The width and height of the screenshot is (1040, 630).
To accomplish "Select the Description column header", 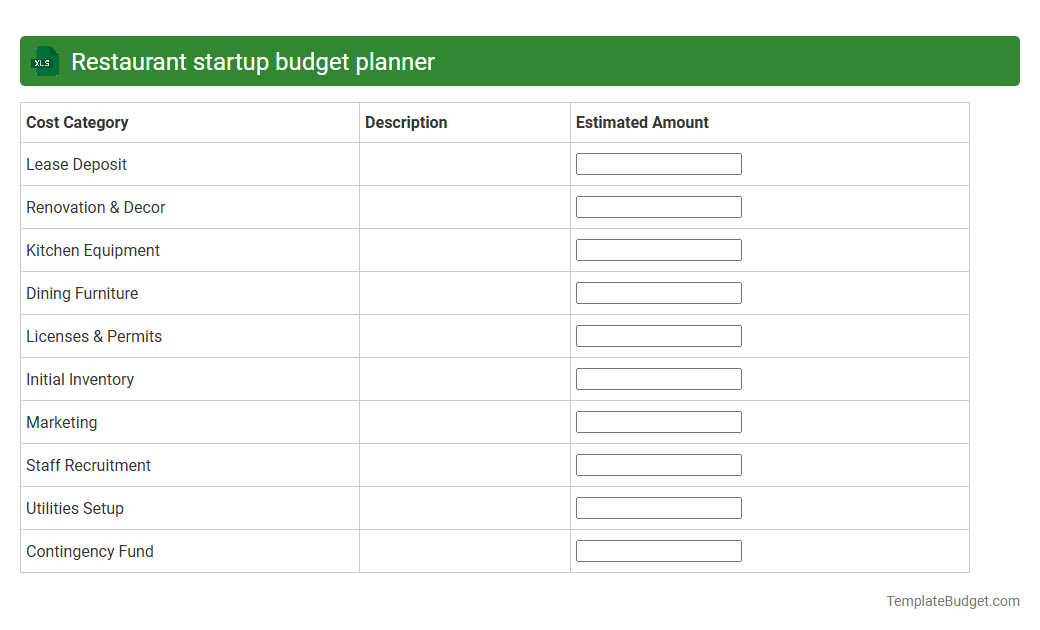I will (x=406, y=122).
